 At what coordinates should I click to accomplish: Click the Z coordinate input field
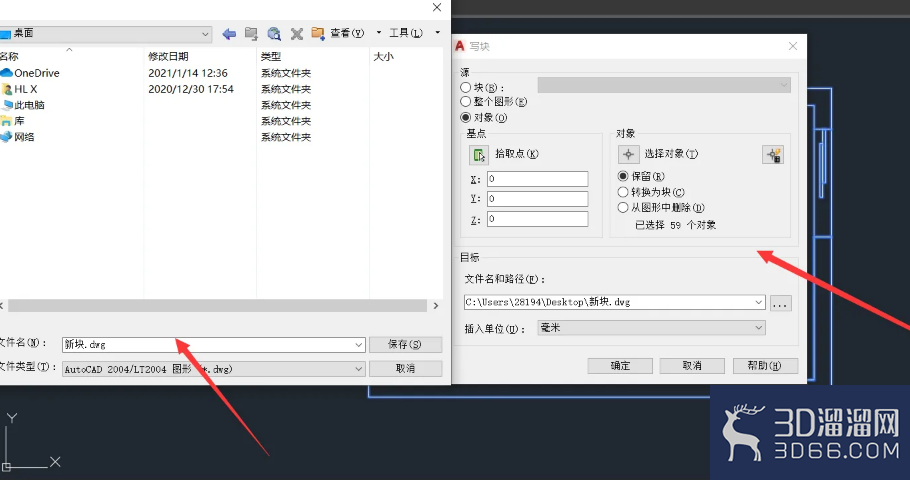tap(537, 219)
